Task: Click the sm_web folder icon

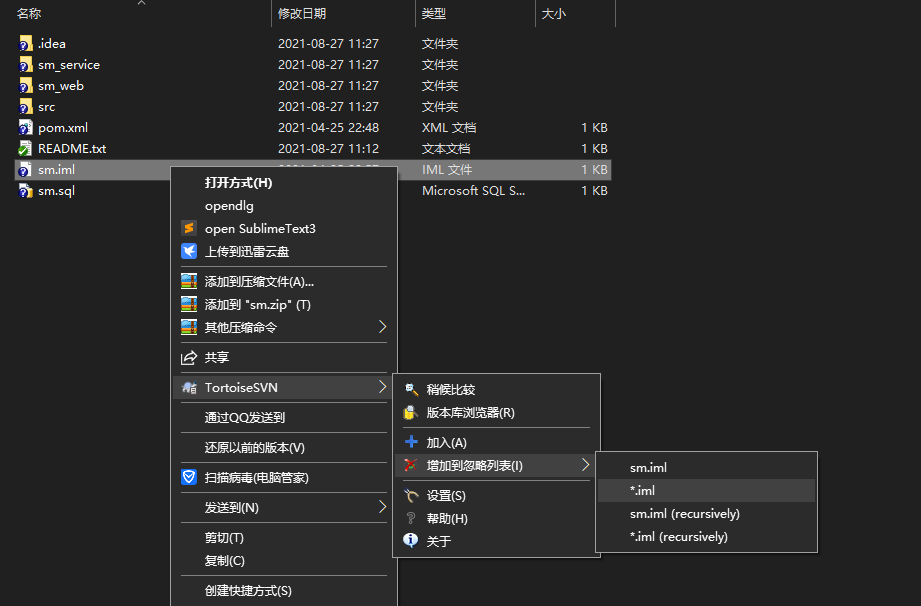Action: click(x=25, y=86)
